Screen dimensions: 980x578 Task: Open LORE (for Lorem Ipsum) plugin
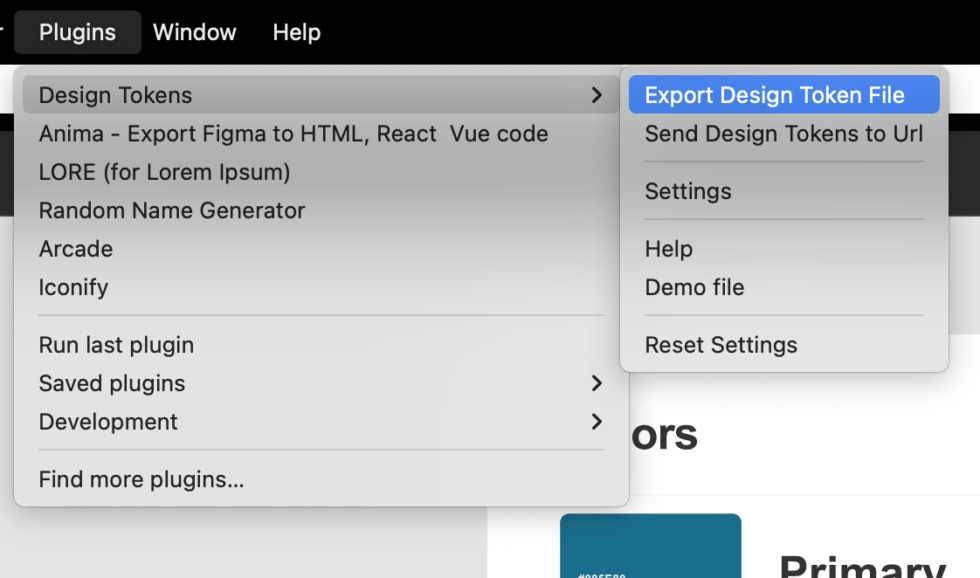click(x=163, y=172)
